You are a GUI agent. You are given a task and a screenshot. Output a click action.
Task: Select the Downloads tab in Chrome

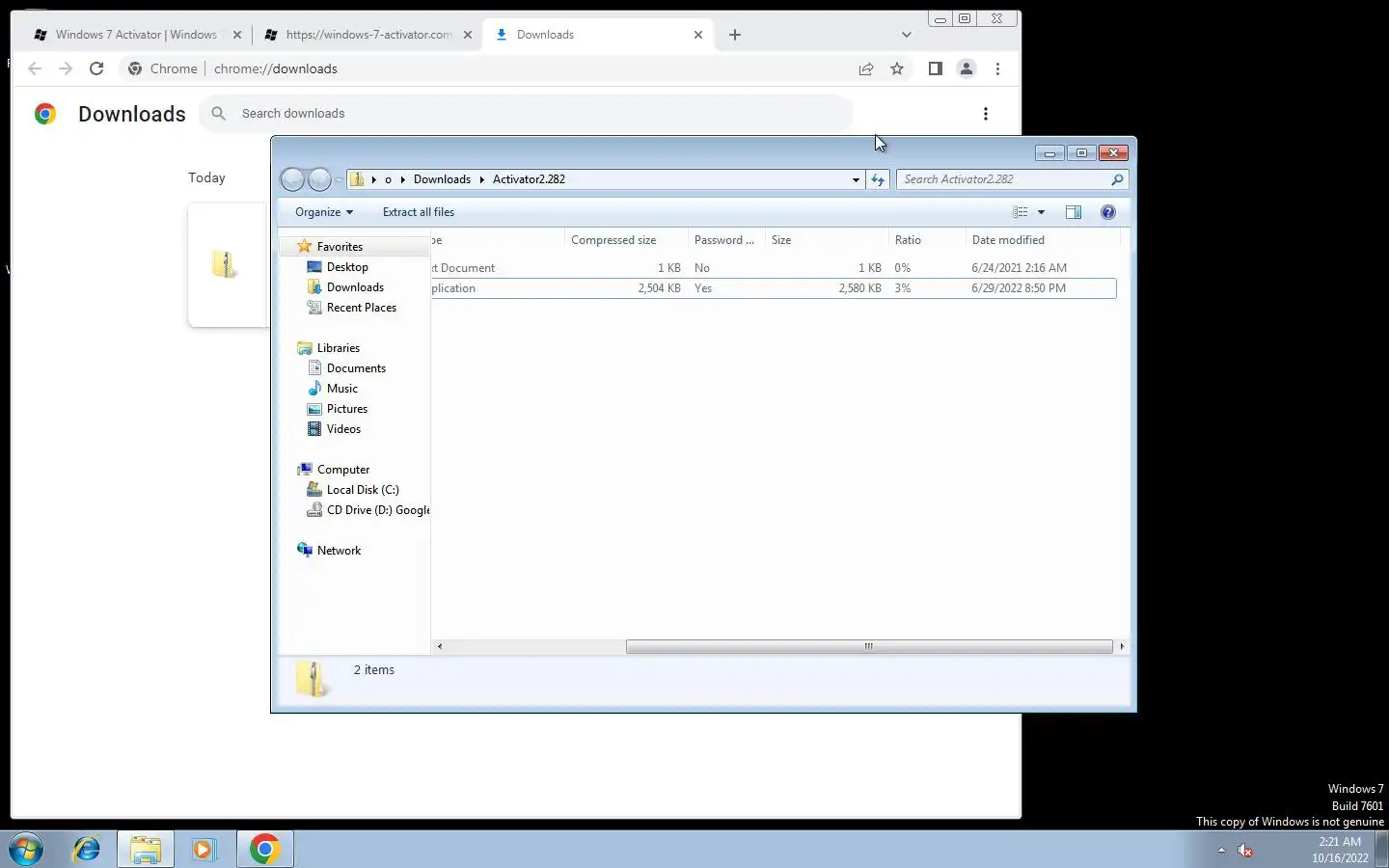point(598,35)
